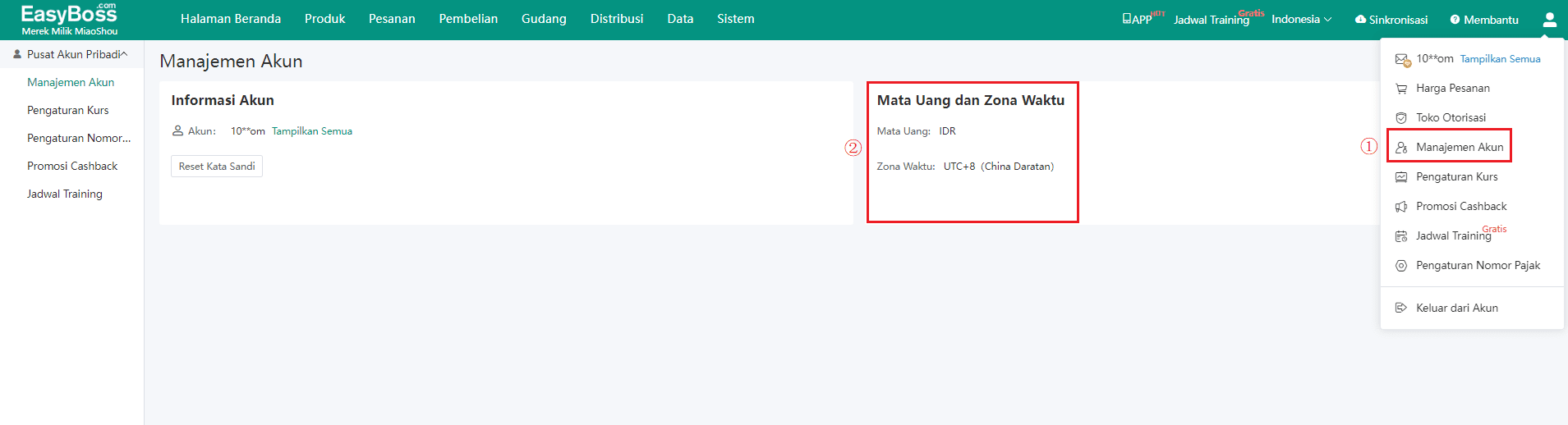Screen dimensions: 1568x425
Task: Click the EasyBoss logo
Action: (69, 19)
